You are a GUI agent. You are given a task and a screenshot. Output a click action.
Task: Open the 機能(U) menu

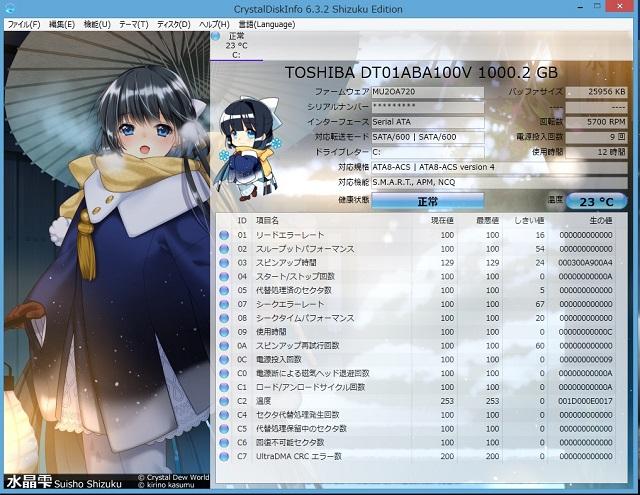97,24
